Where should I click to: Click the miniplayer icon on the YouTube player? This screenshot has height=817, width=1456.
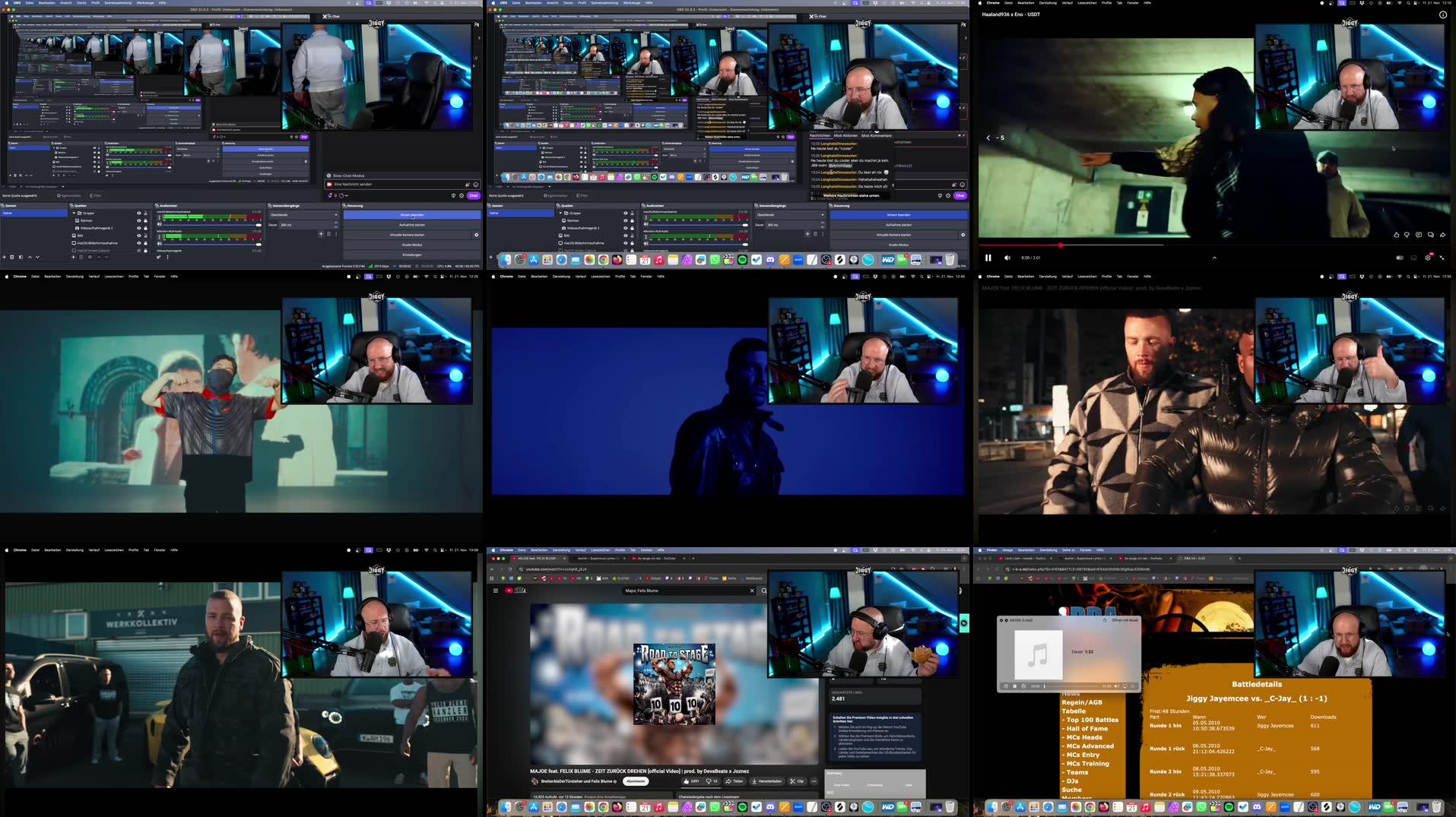1413,258
